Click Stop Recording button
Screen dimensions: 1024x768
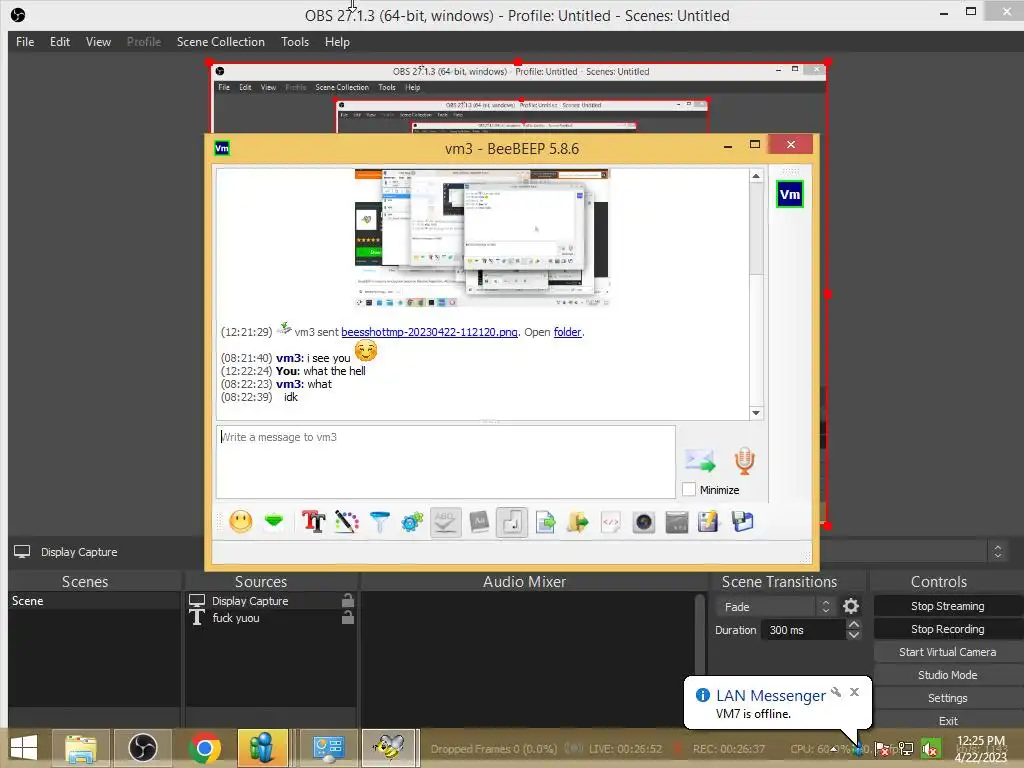click(x=948, y=629)
